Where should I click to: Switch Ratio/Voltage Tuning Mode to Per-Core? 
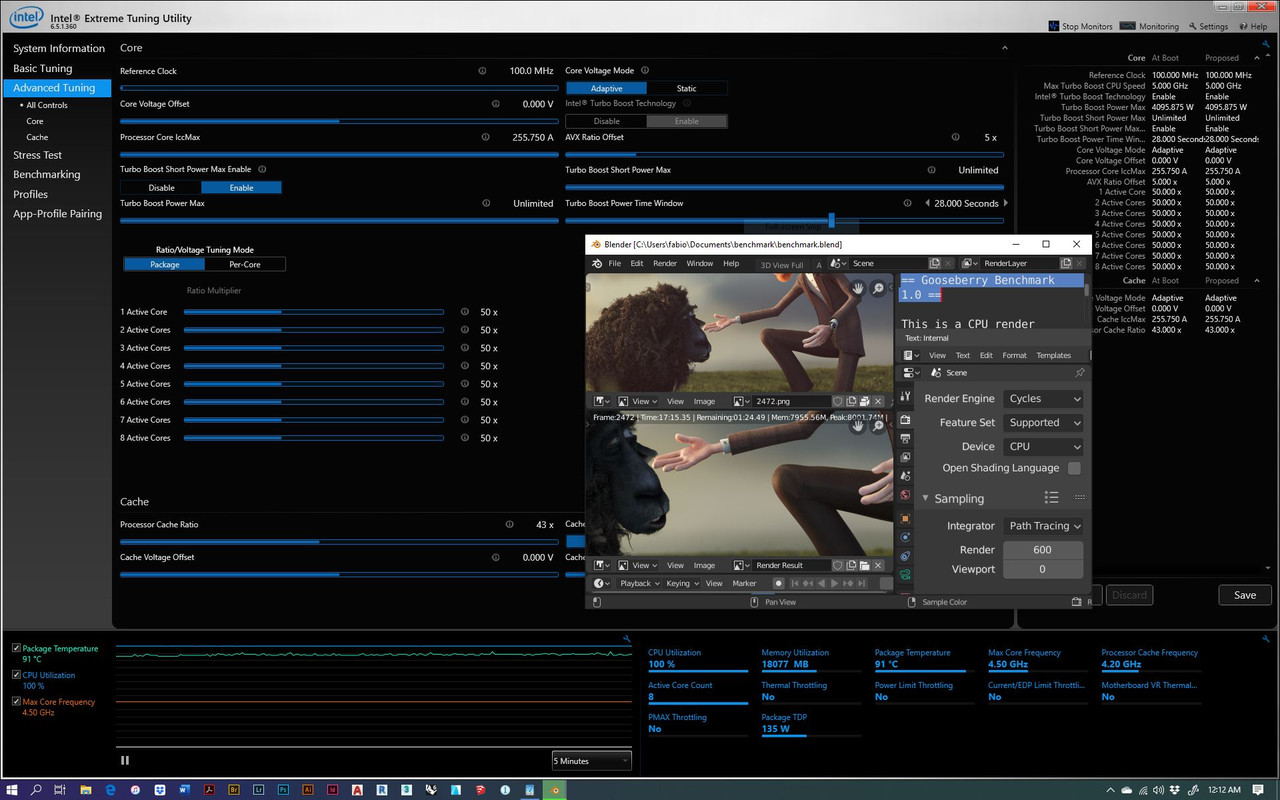245,264
